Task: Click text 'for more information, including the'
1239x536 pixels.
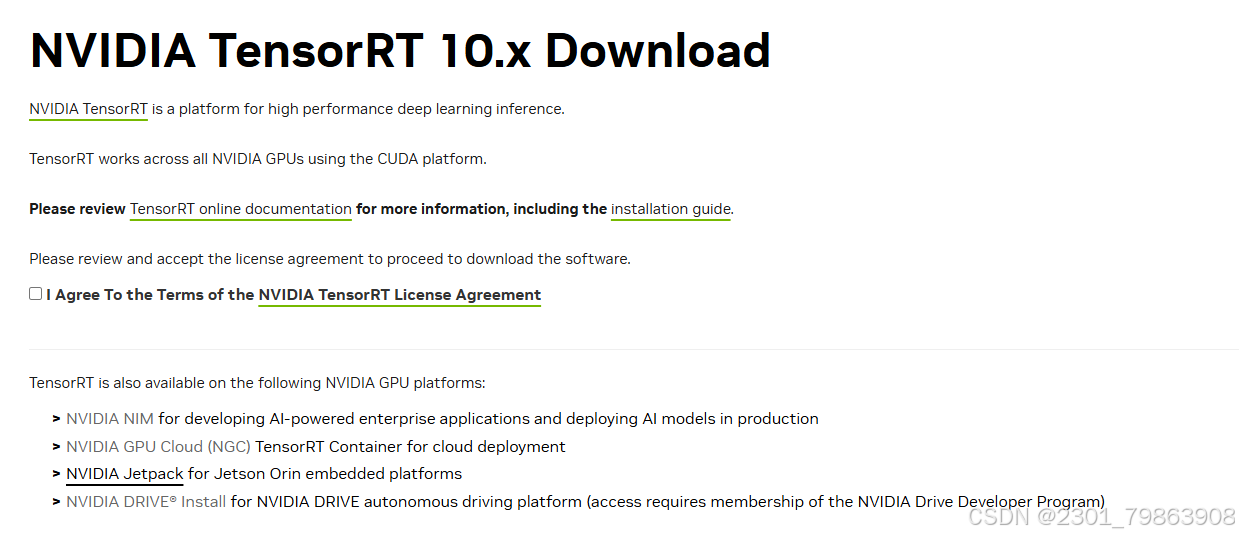Action: click(481, 209)
